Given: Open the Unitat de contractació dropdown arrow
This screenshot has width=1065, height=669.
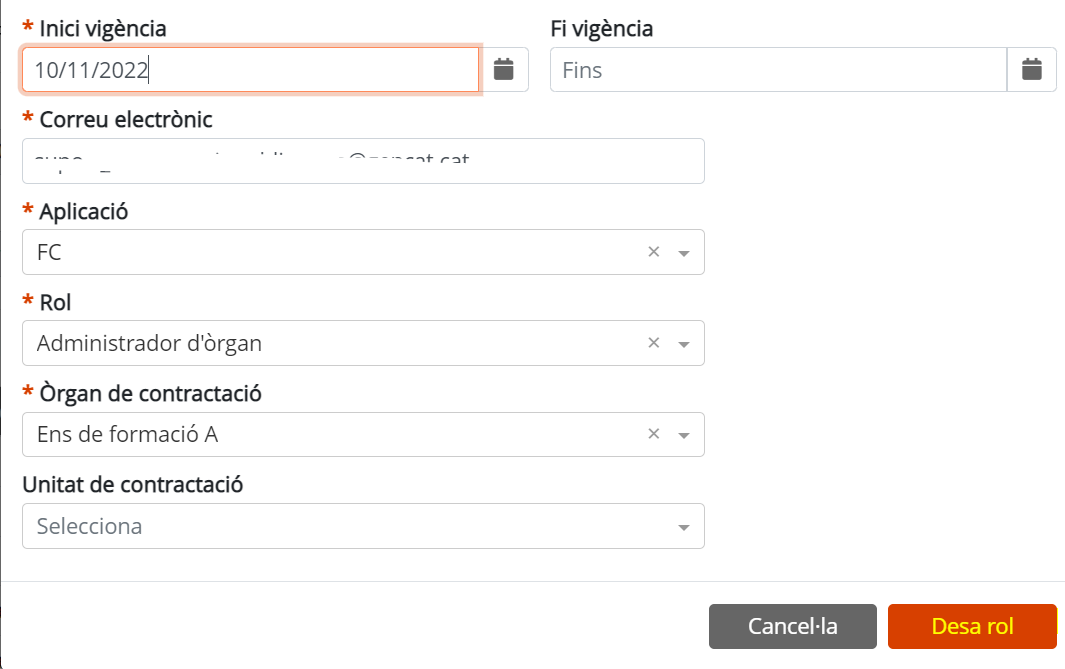Looking at the screenshot, I should 684,528.
